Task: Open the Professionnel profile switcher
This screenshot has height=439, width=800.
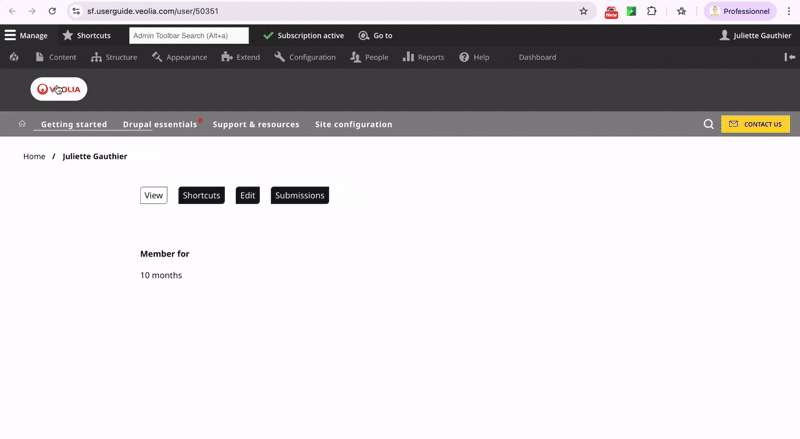Action: pos(740,11)
